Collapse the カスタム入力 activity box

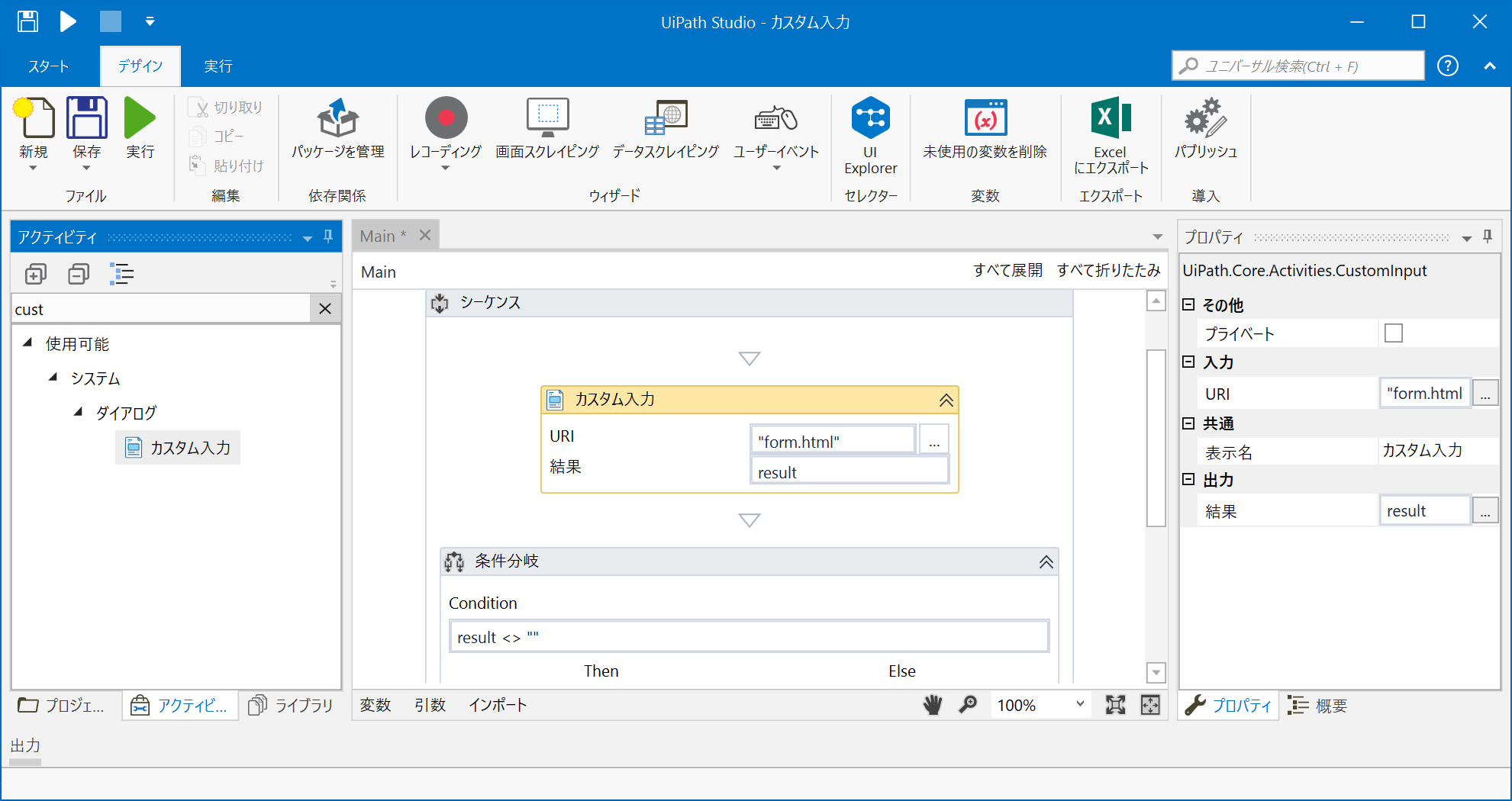pyautogui.click(x=946, y=400)
